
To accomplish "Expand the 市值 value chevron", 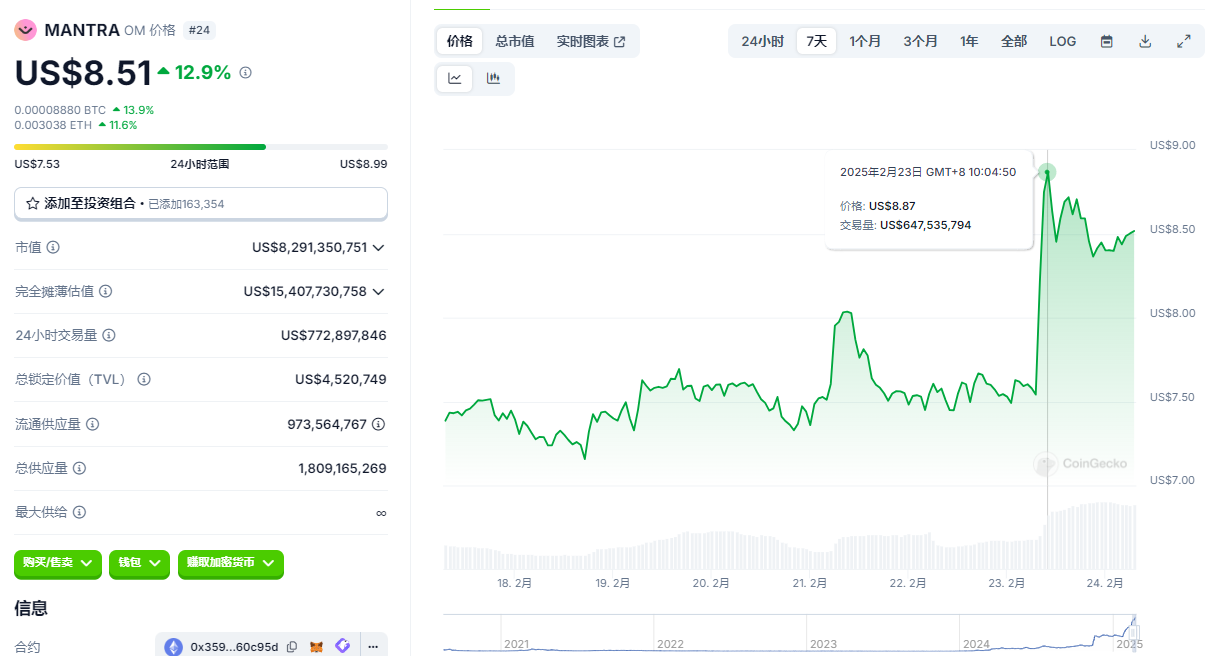I will tap(378, 247).
